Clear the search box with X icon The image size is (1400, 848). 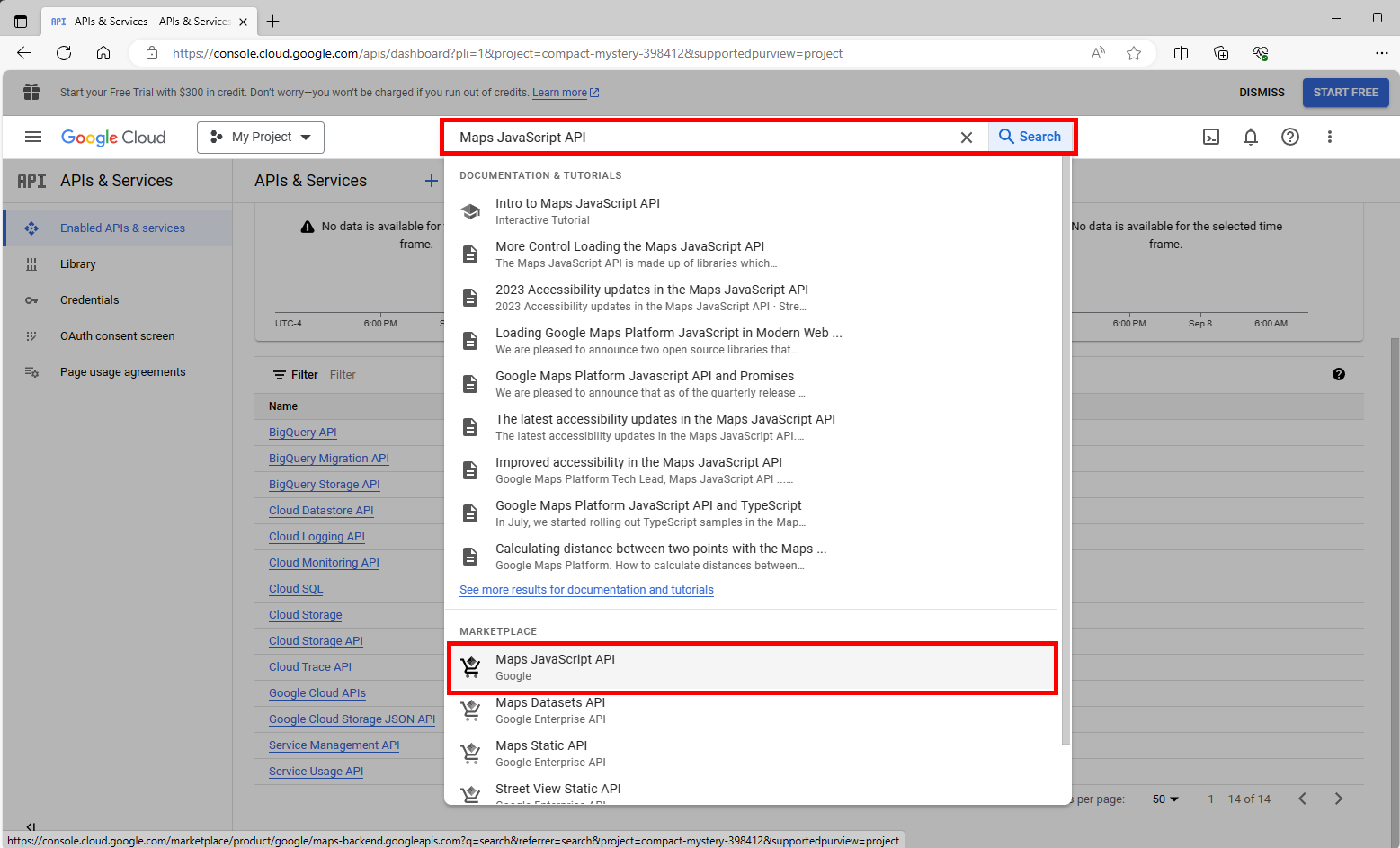967,138
